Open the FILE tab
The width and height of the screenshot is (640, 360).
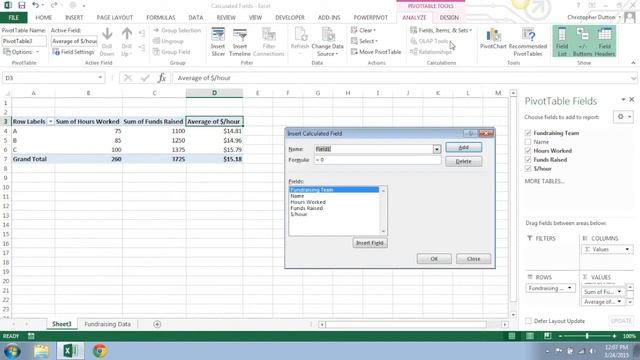(x=13, y=18)
